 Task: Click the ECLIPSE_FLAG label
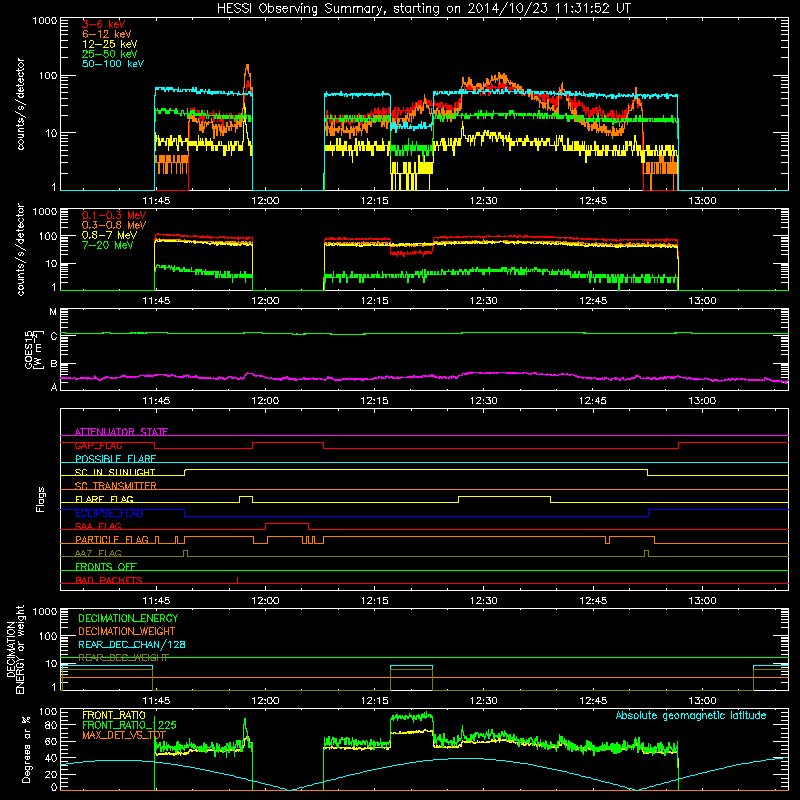109,513
